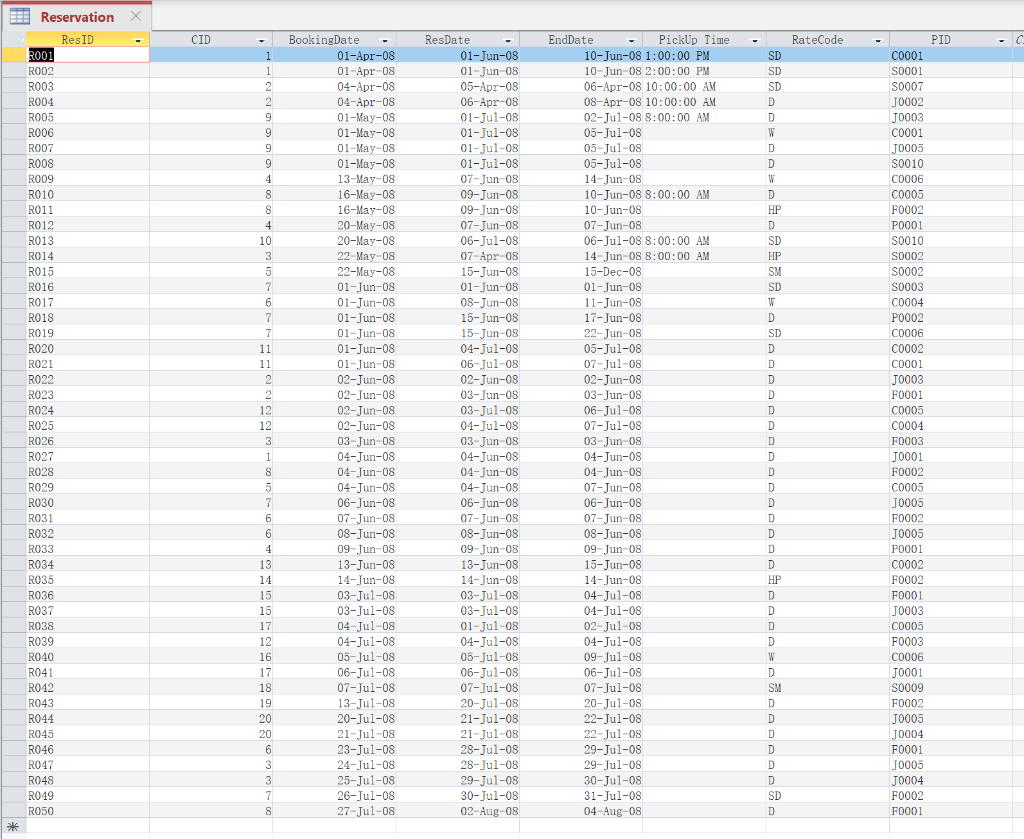Click EndDate 09-Jul-08 in row R040
1024x839 pixels.
pyautogui.click(x=581, y=657)
